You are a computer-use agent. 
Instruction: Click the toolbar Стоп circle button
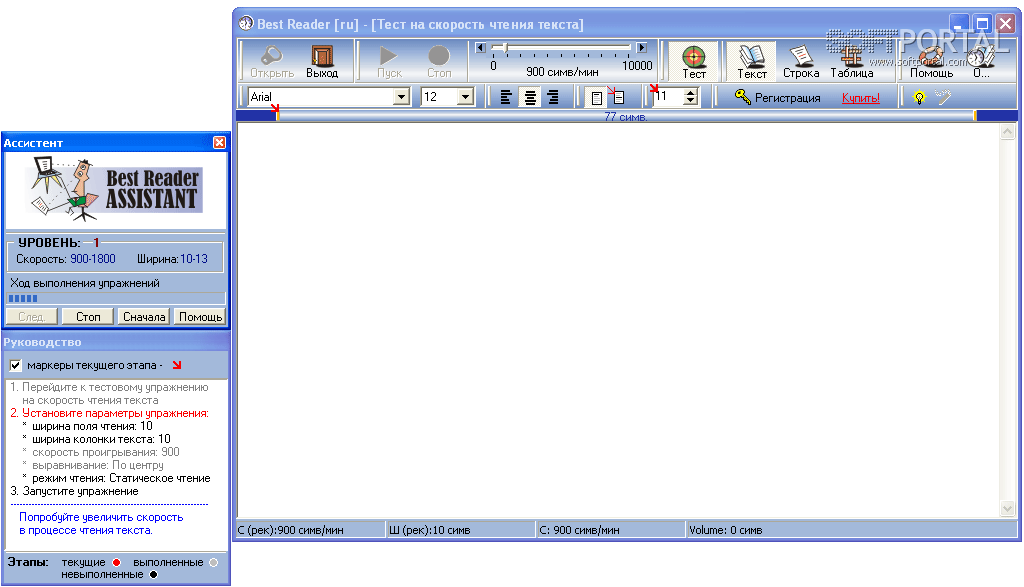tap(439, 61)
